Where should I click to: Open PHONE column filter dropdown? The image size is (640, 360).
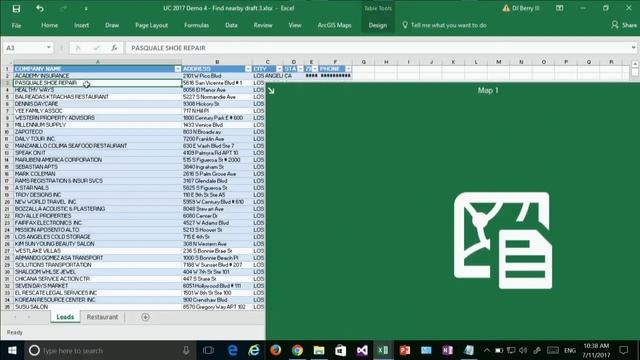click(x=348, y=69)
